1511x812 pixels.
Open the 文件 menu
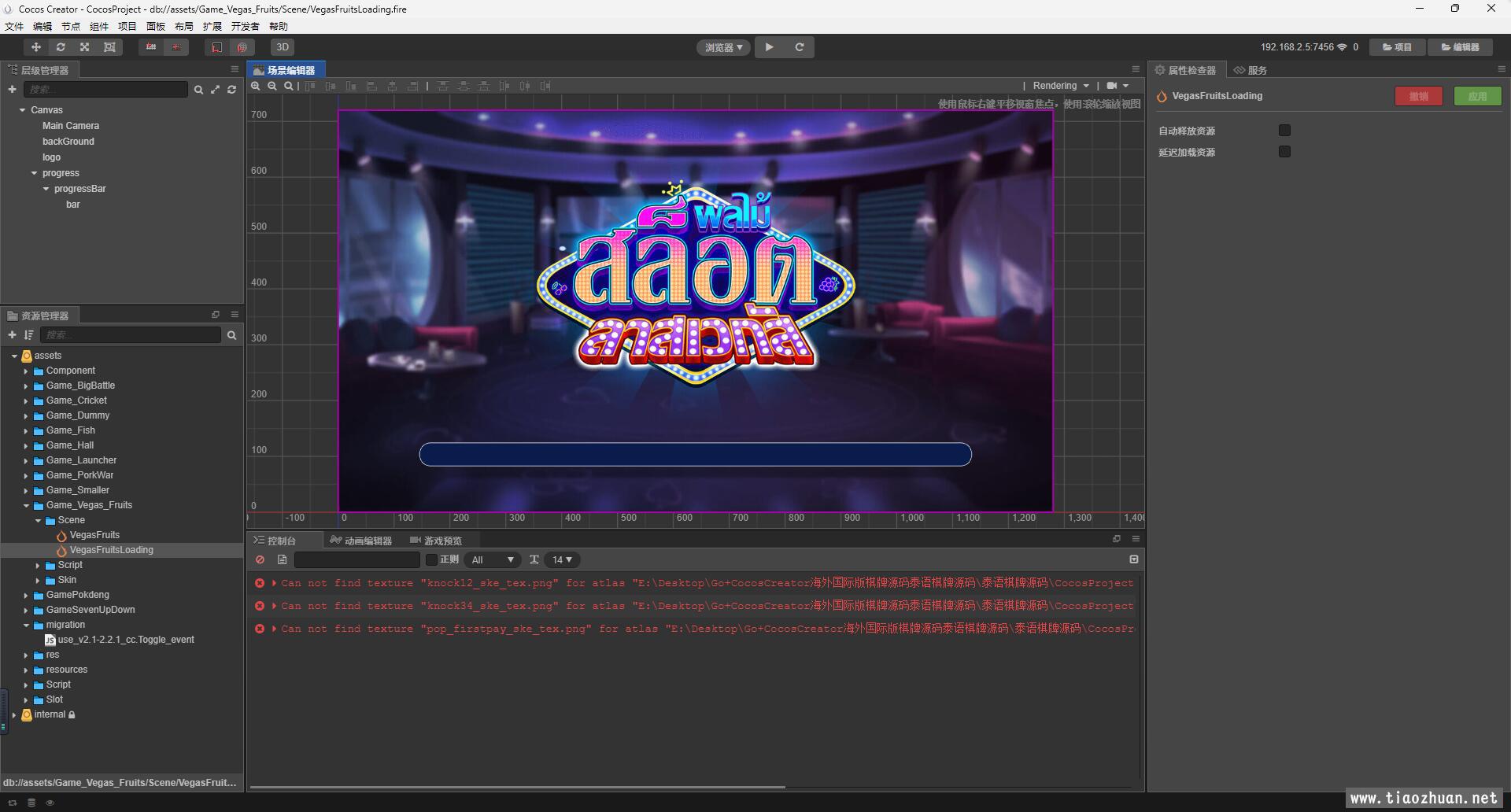[x=14, y=26]
